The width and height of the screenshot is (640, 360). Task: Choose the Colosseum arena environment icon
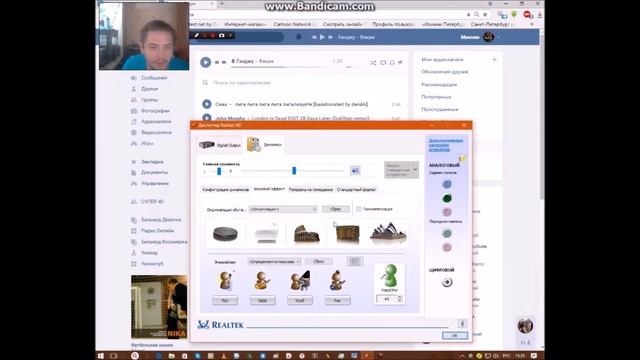(307, 234)
